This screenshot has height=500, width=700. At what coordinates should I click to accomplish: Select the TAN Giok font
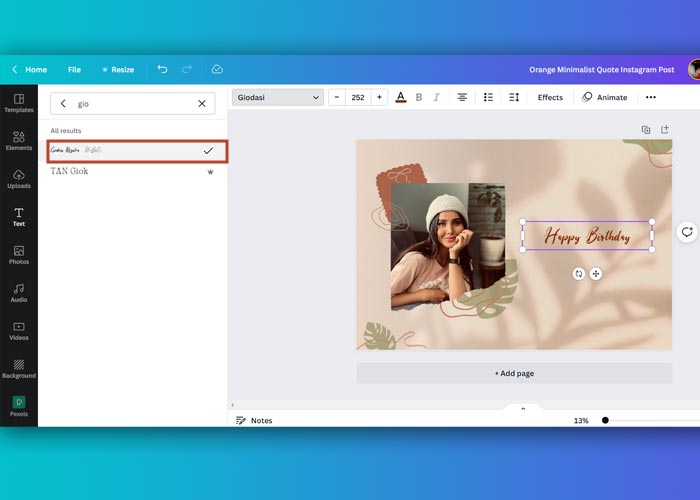69,171
